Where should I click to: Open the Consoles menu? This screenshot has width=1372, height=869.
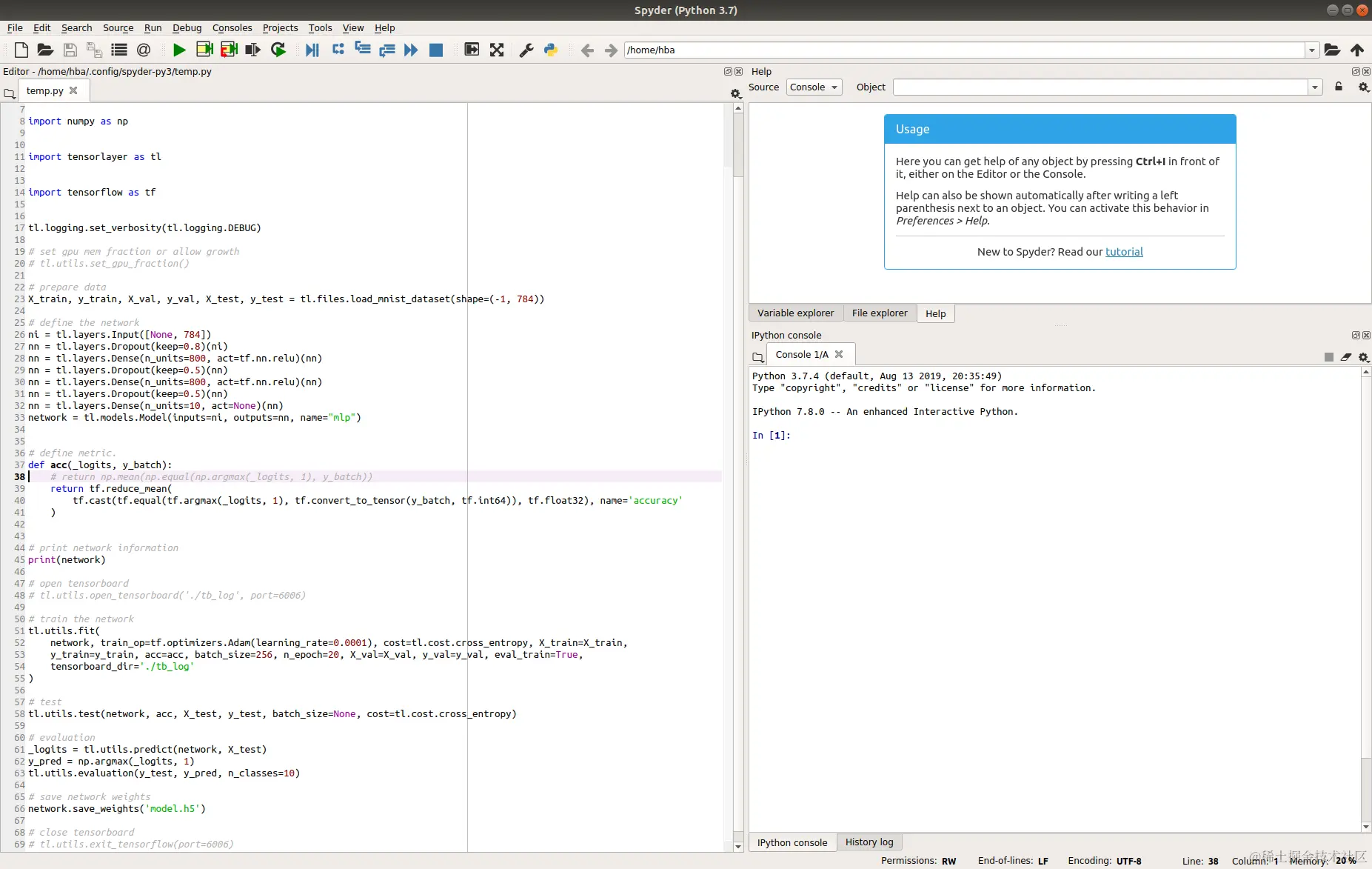232,28
